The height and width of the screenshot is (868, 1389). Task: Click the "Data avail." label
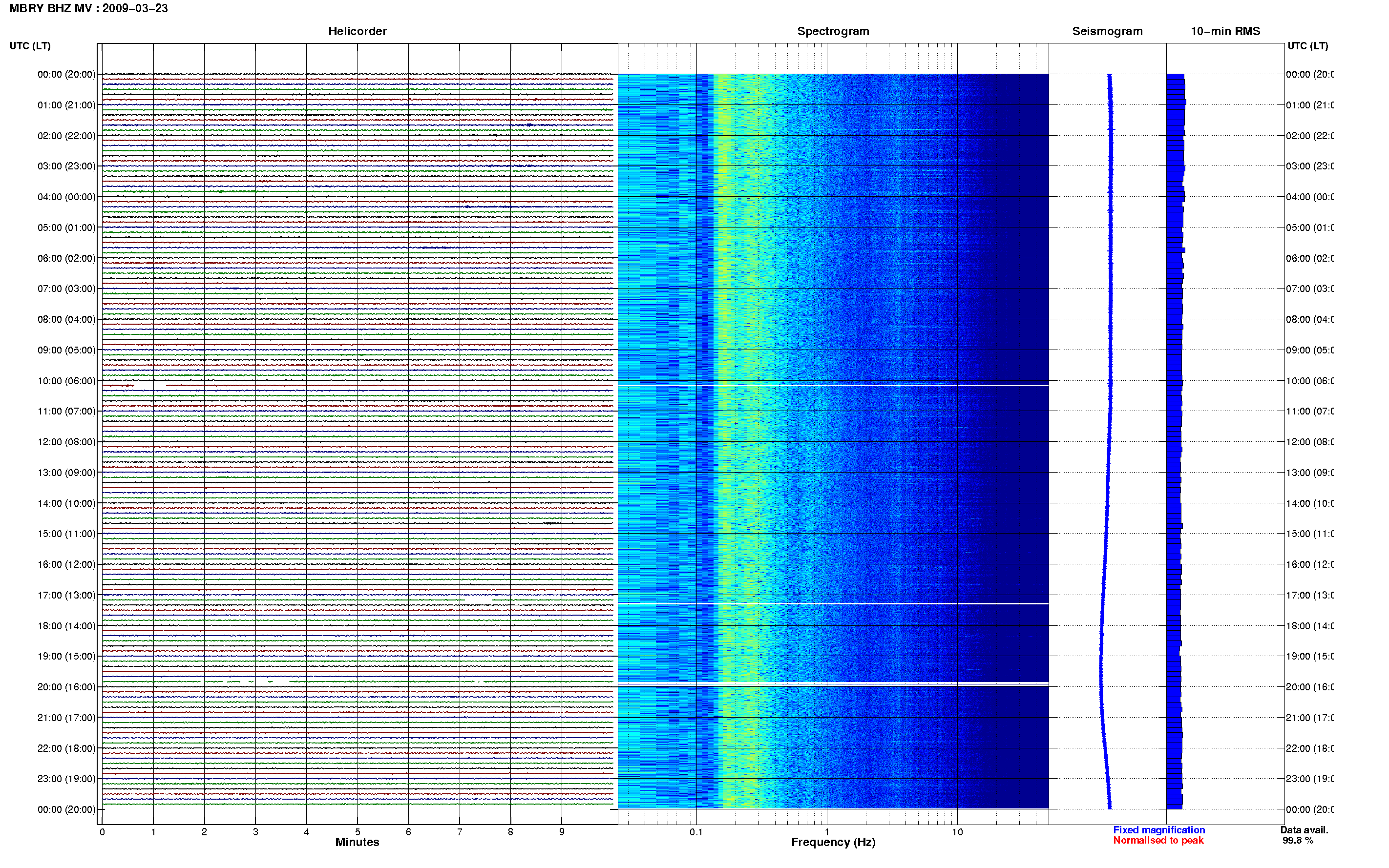click(1304, 830)
